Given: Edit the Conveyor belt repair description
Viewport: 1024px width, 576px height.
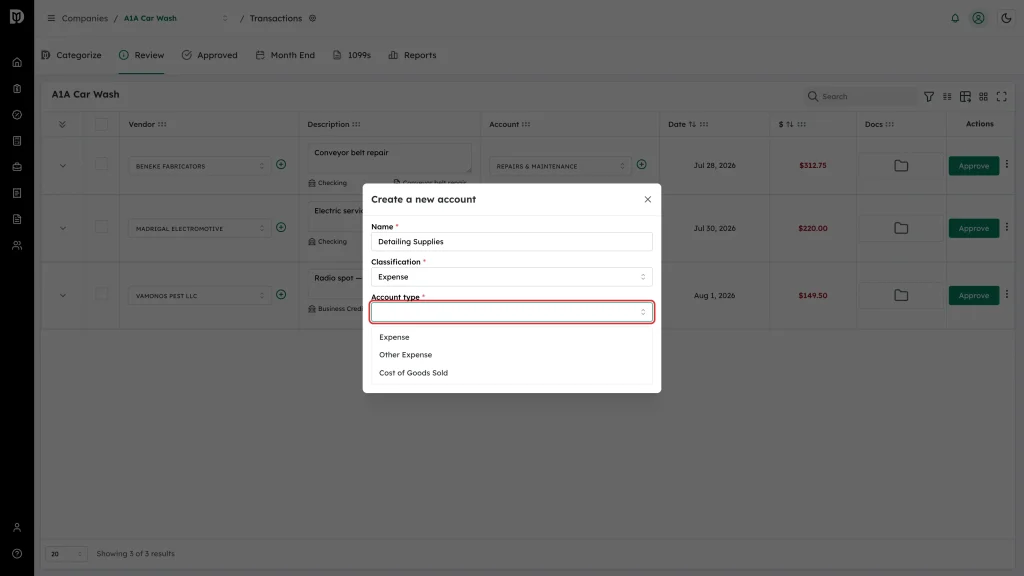Looking at the screenshot, I should tap(389, 158).
